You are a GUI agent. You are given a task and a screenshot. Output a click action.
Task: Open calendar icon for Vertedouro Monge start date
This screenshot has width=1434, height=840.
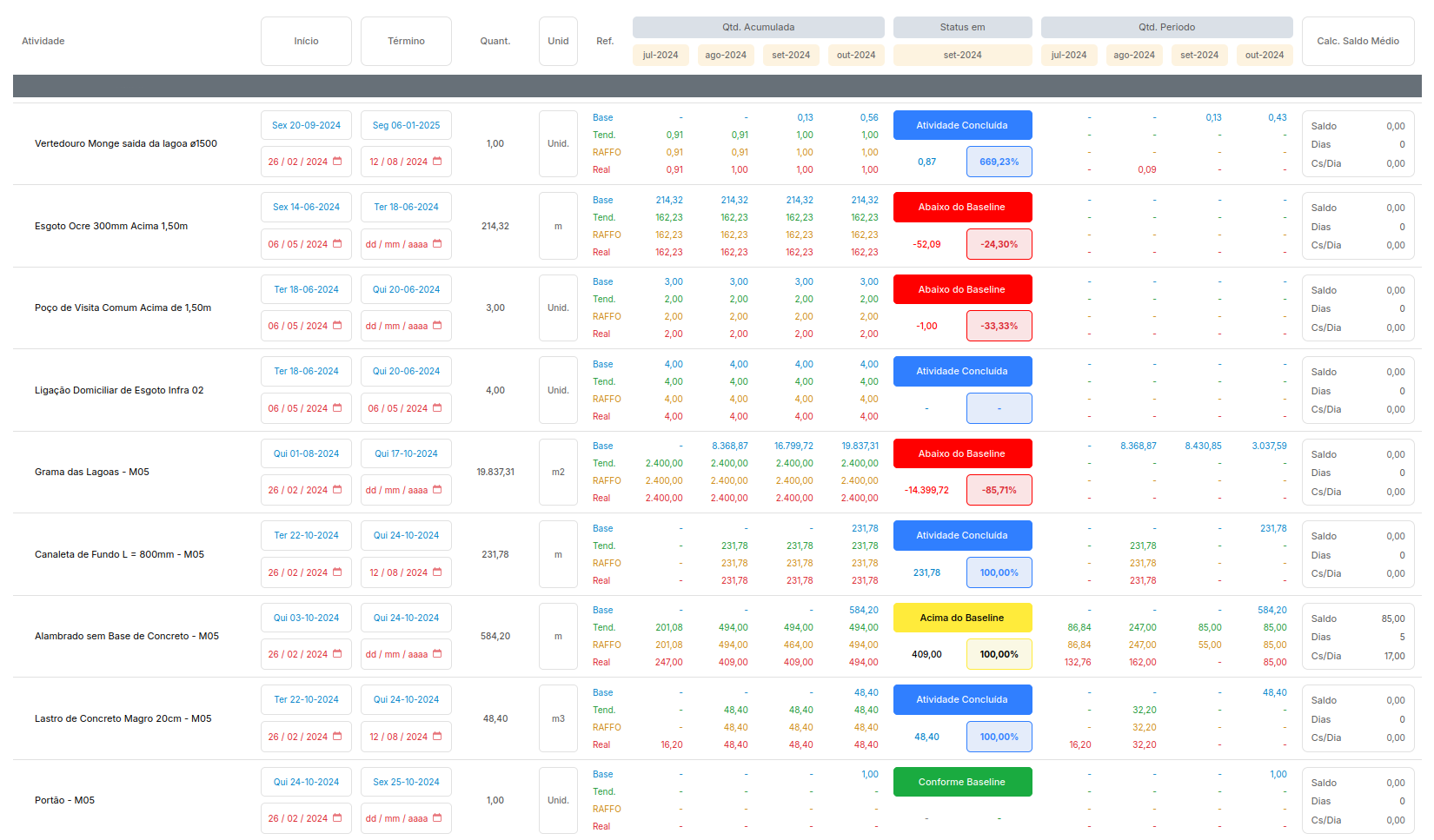tap(337, 162)
